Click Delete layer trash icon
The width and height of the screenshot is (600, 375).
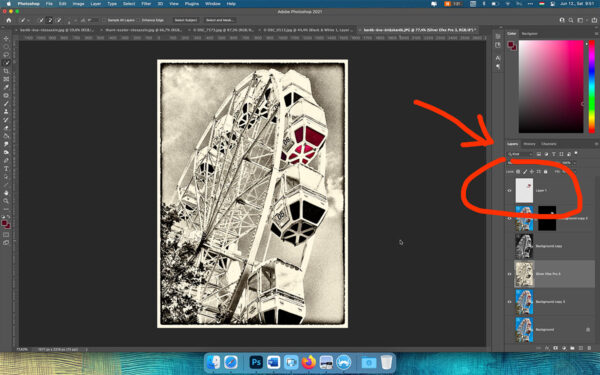click(x=589, y=348)
